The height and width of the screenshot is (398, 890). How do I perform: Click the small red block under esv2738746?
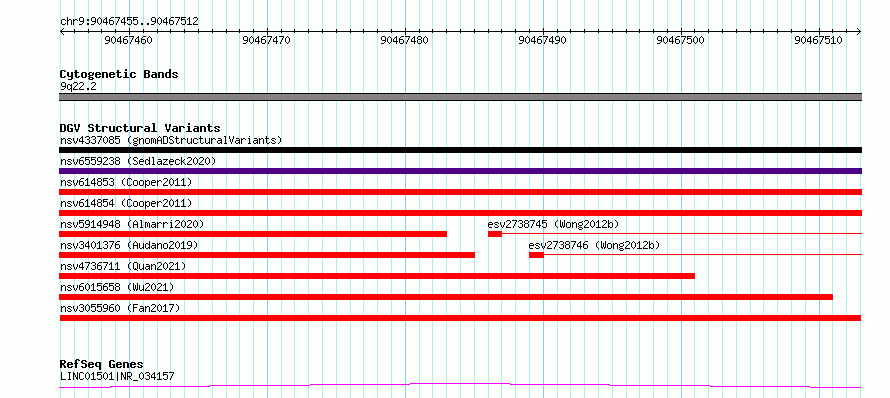coord(536,255)
